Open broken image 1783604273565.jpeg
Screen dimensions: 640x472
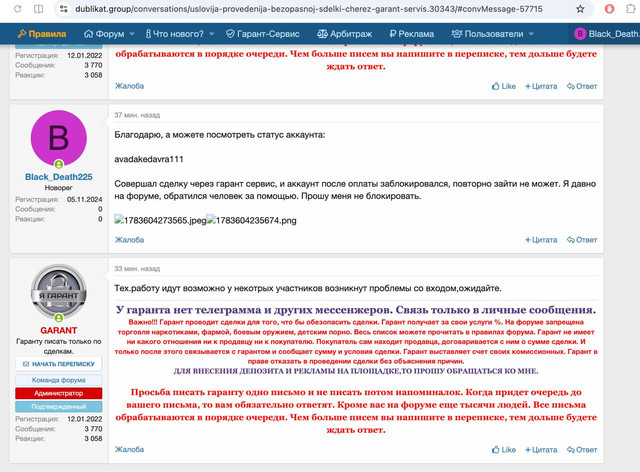point(160,220)
